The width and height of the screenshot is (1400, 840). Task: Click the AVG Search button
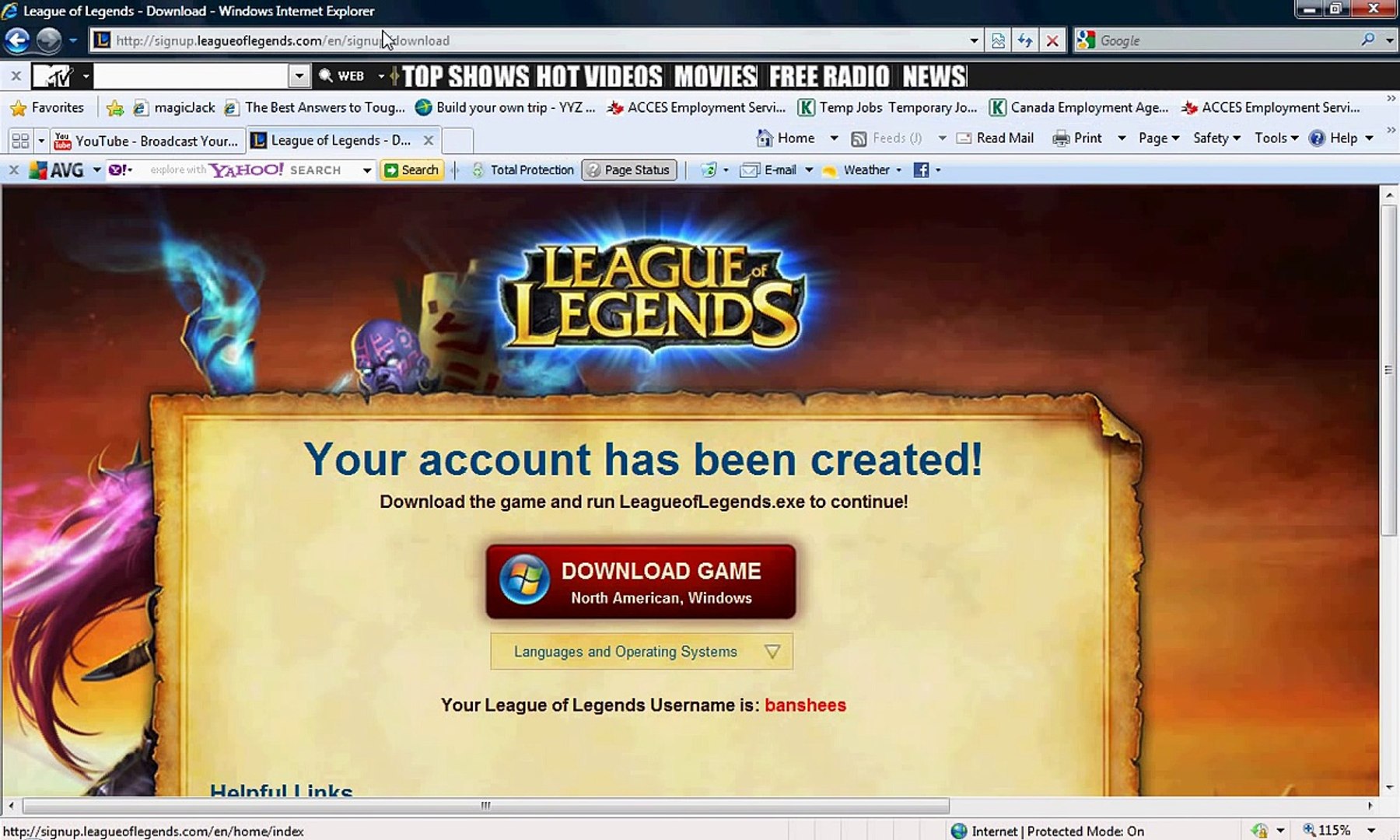point(411,170)
